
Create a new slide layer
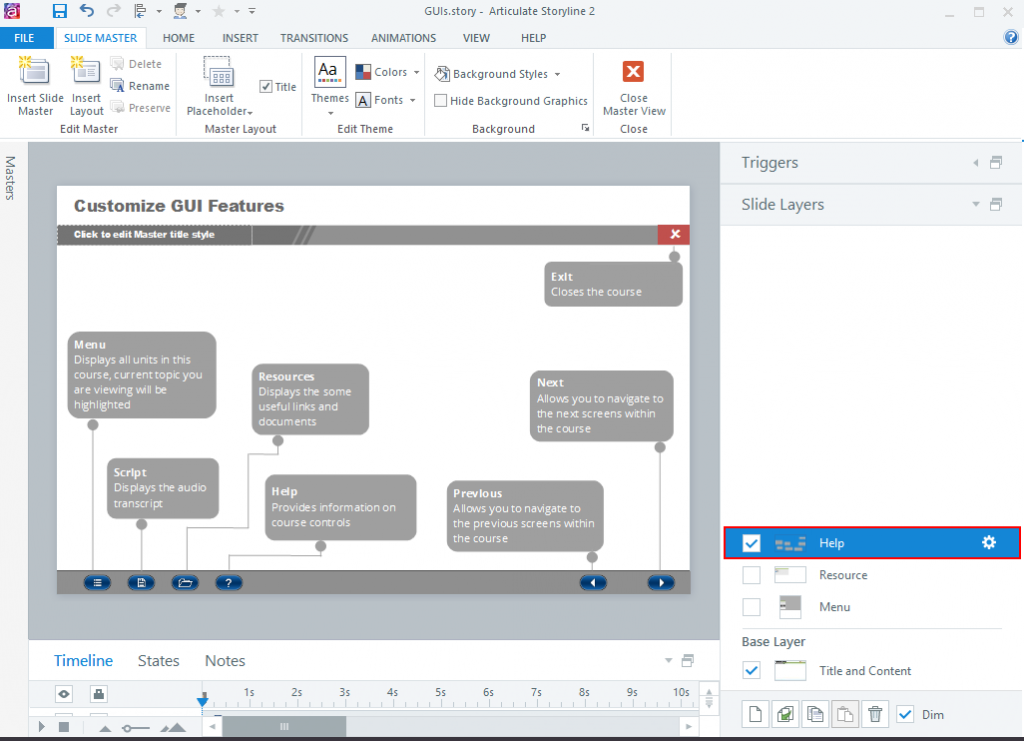click(x=753, y=714)
